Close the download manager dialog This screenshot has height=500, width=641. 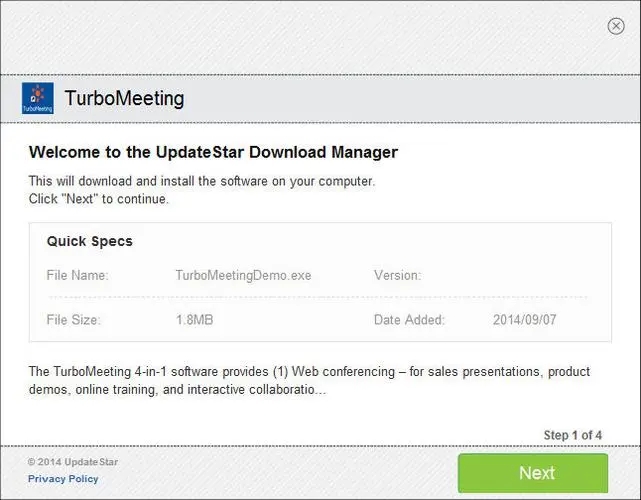616,26
